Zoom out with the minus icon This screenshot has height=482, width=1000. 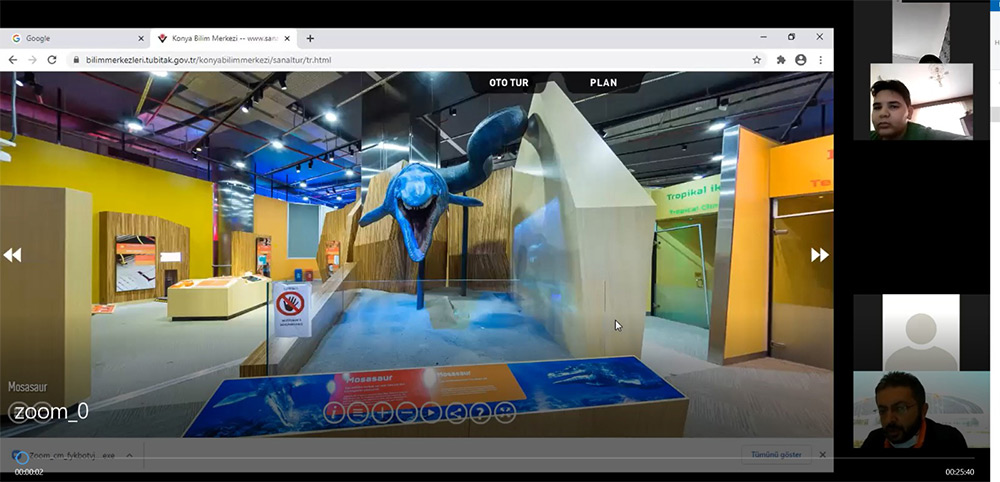tap(407, 412)
